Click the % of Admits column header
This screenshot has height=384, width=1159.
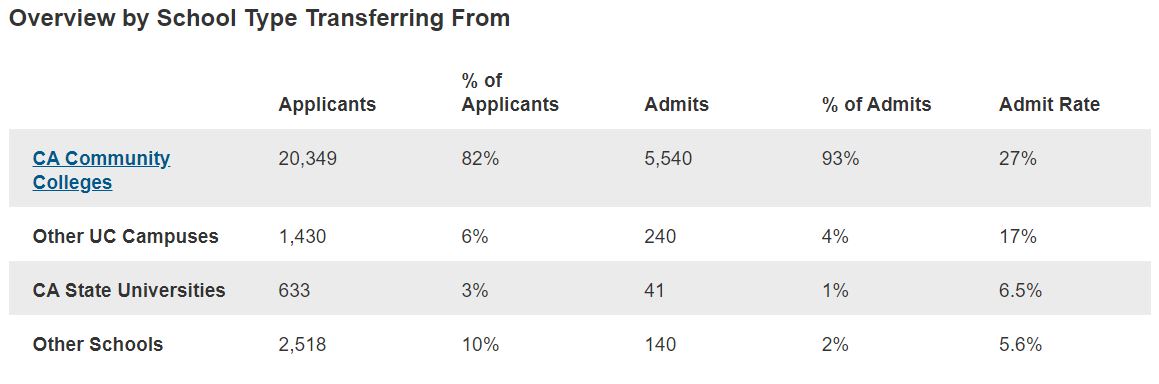pos(877,105)
